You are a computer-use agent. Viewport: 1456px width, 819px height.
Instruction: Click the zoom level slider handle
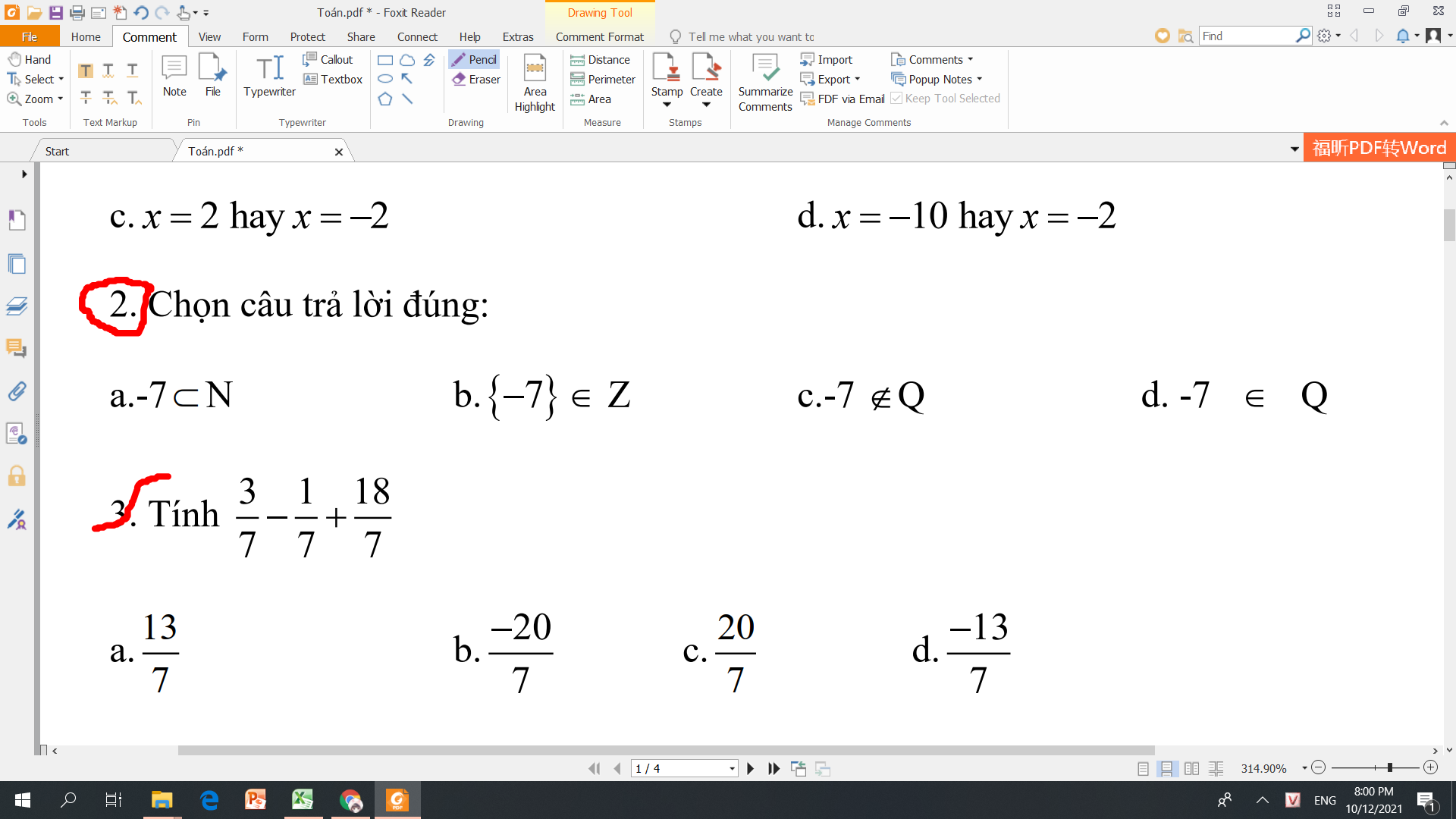(x=1389, y=767)
